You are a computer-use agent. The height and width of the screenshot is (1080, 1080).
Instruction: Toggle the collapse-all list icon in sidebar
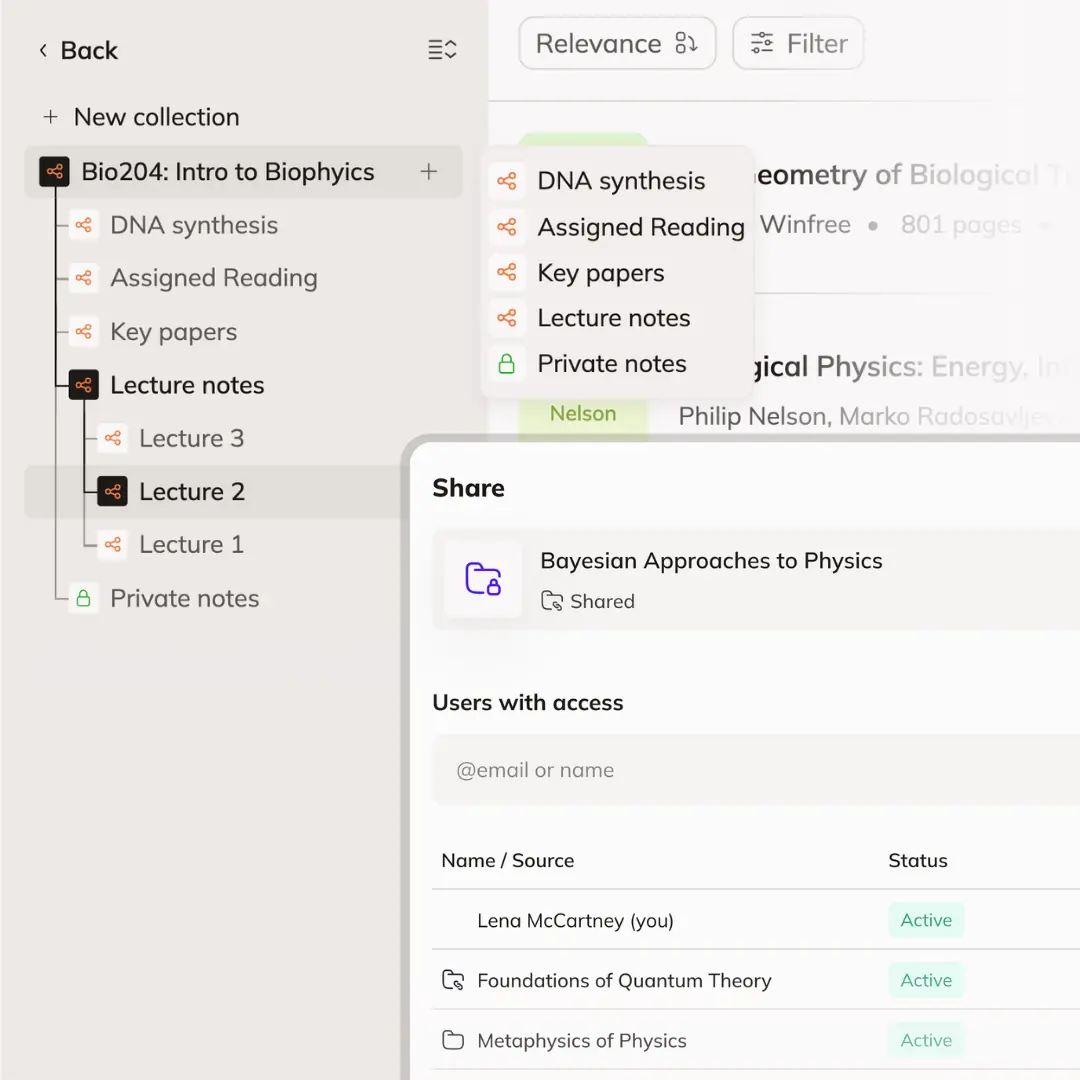point(442,50)
